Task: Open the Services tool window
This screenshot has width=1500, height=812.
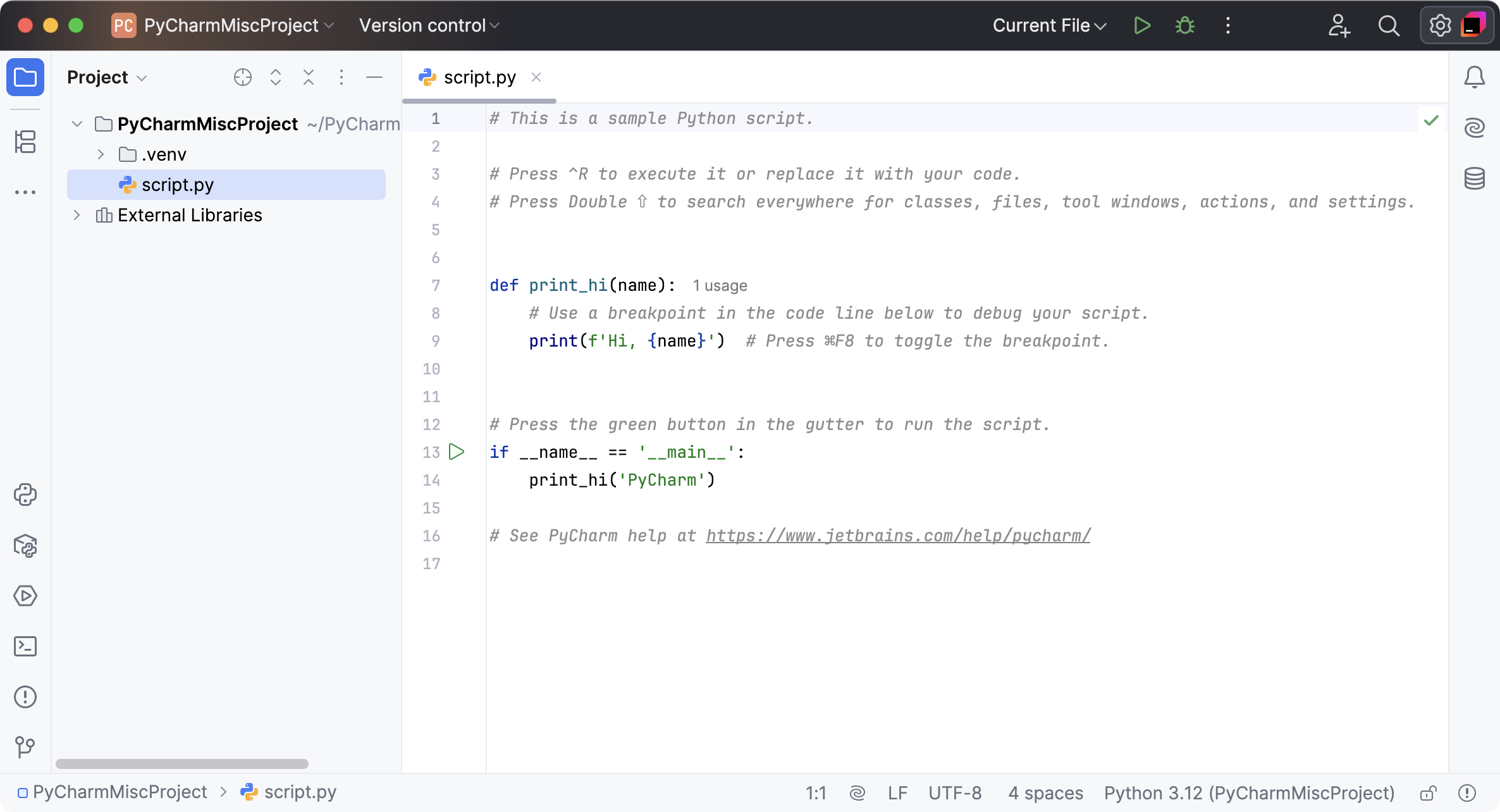Action: [25, 595]
